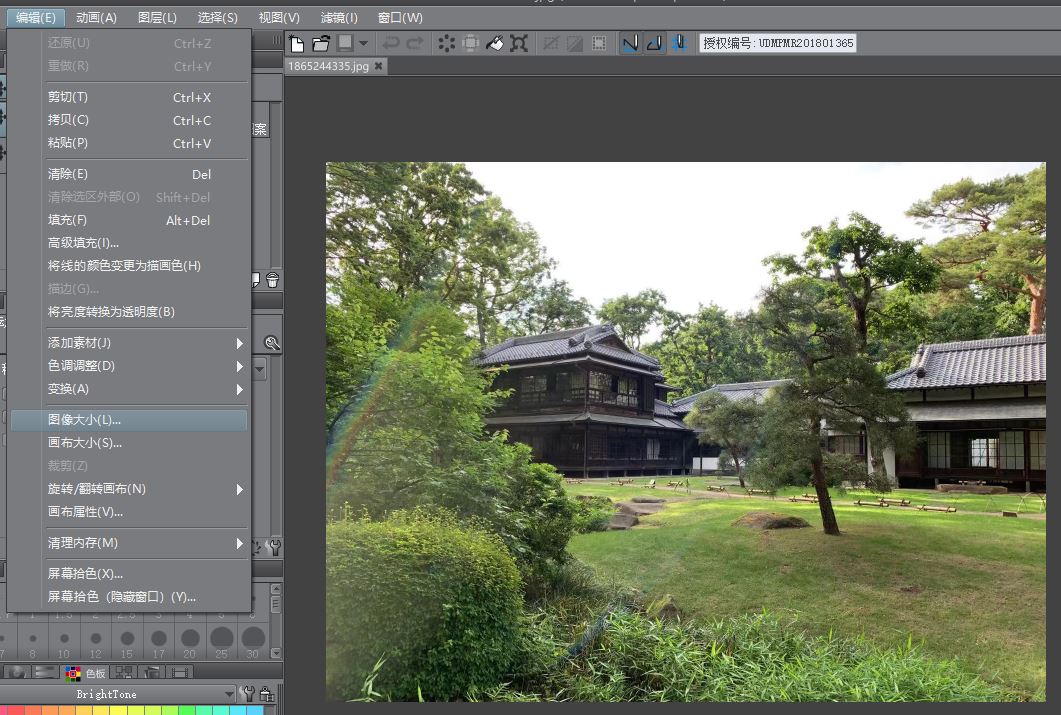Viewport: 1061px width, 715px height.
Task: Click the wrench icon above brush size panel
Action: tap(275, 547)
